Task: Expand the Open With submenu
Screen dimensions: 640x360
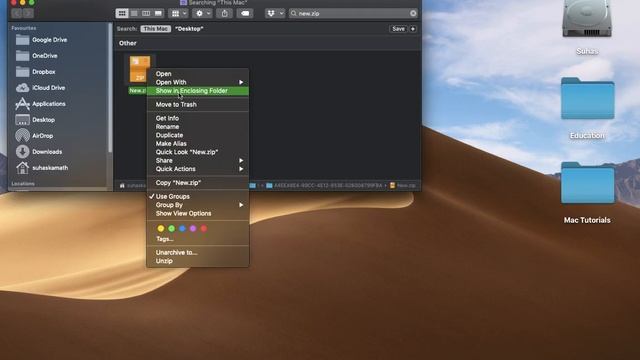Action: pos(198,82)
